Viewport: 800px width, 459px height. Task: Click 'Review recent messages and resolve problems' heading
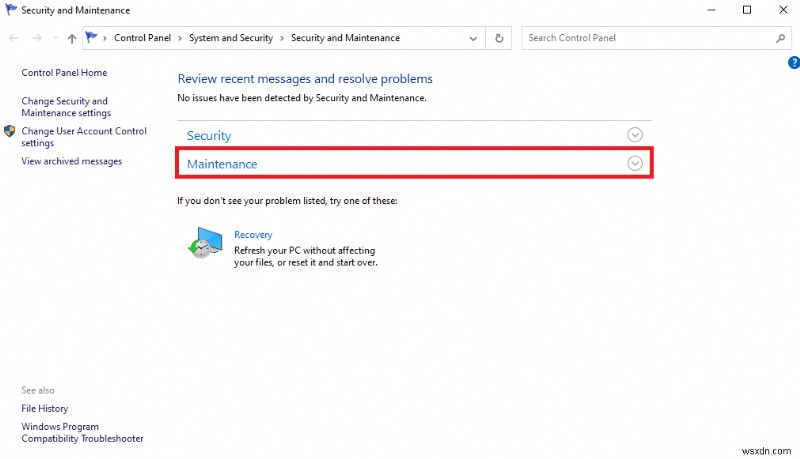point(305,79)
